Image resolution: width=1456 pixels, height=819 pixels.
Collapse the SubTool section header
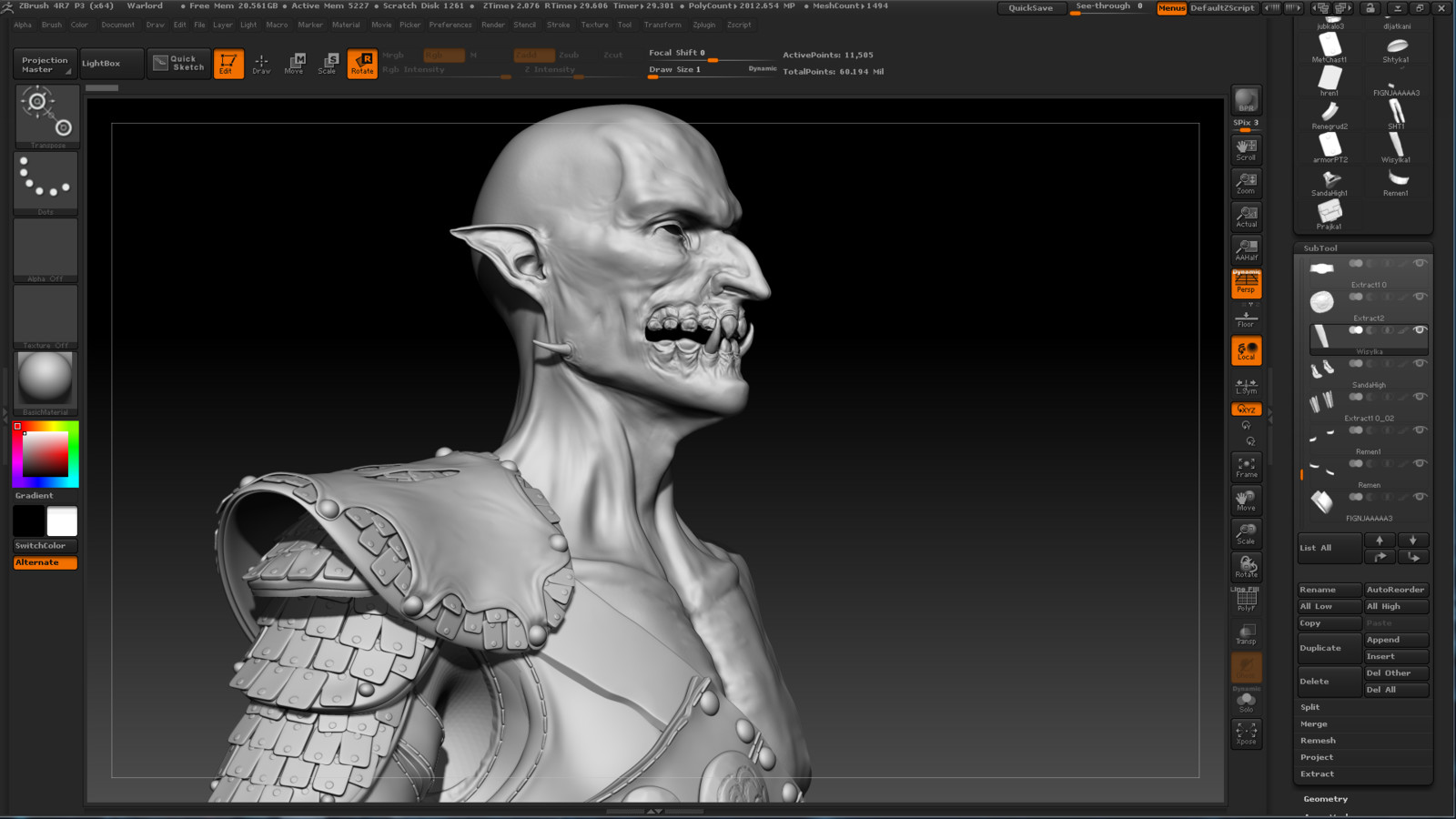coord(1320,248)
